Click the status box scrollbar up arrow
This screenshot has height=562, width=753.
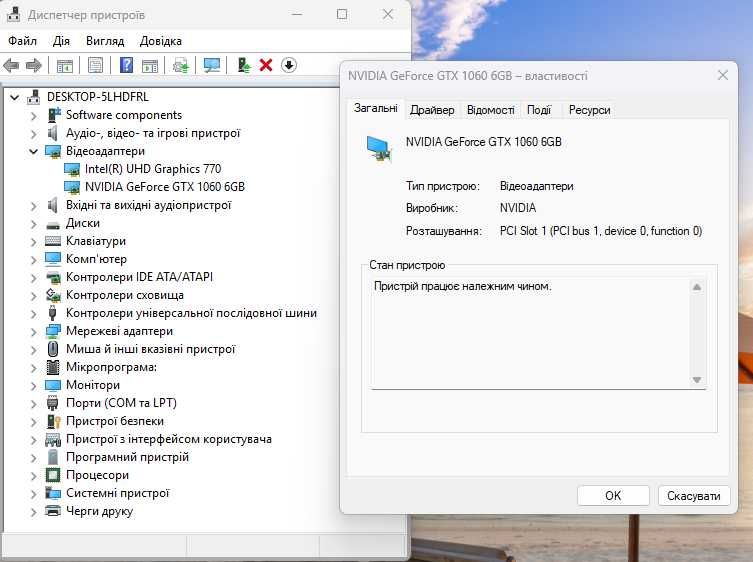point(697,288)
